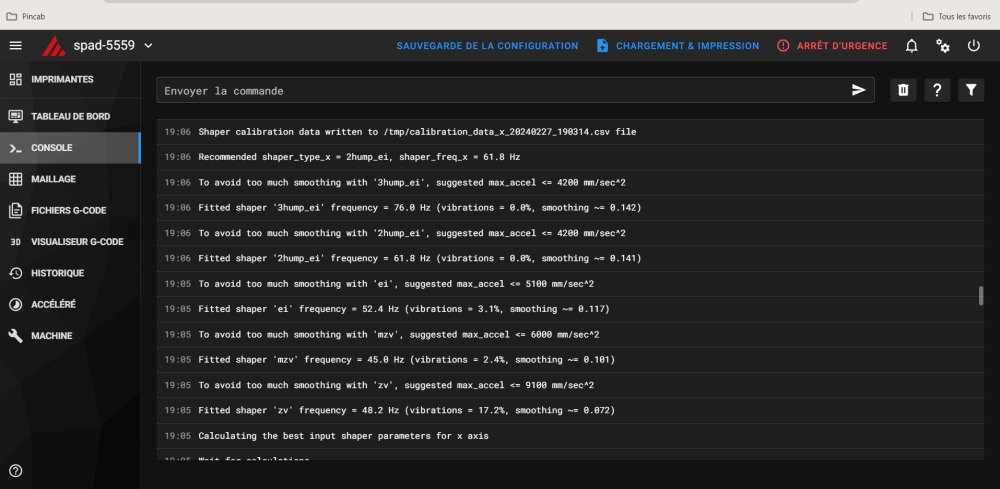Viewport: 1000px width, 489px height.
Task: Send the command with arrow icon
Action: tap(858, 90)
